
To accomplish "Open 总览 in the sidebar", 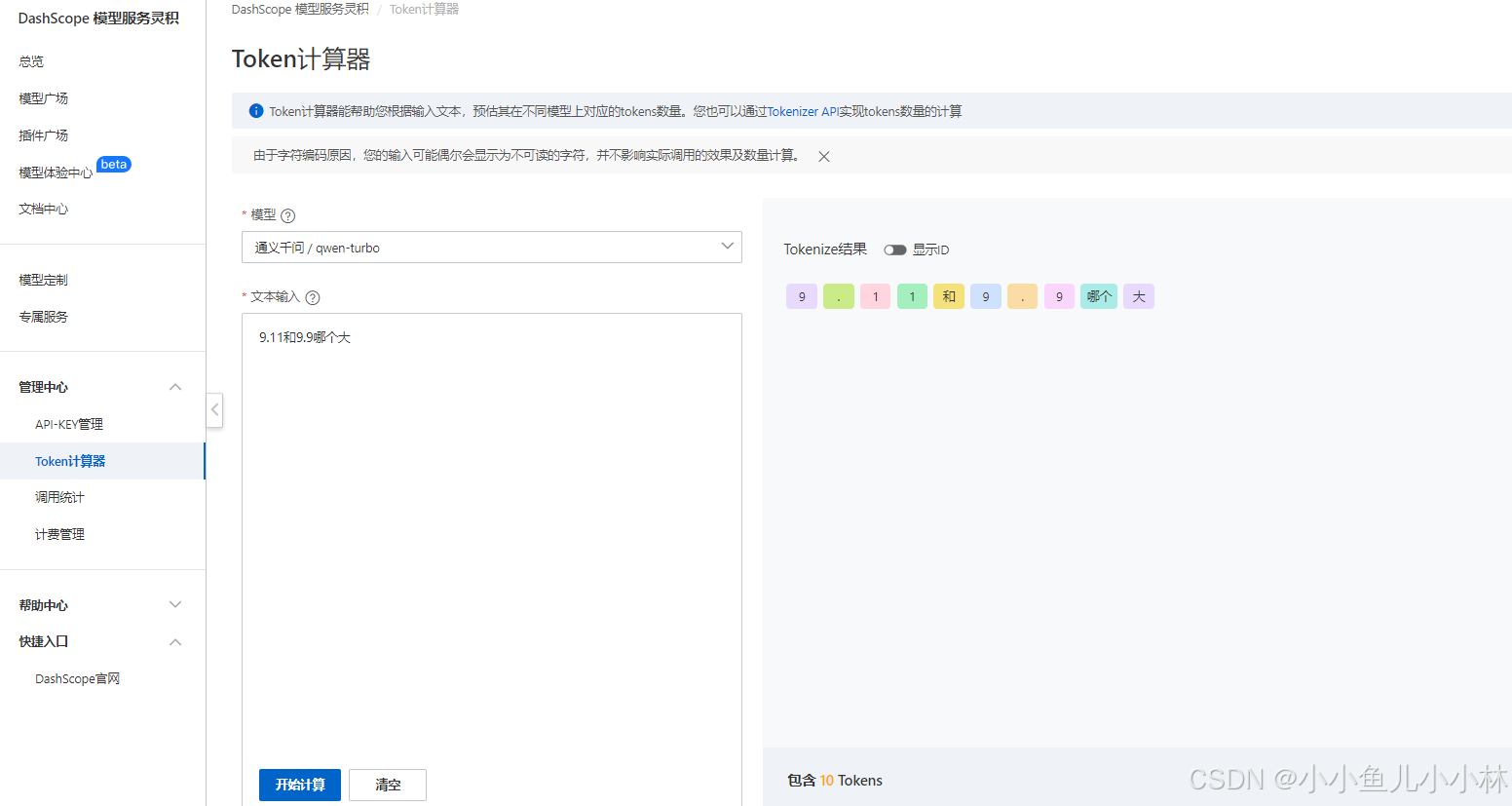I will coord(31,61).
